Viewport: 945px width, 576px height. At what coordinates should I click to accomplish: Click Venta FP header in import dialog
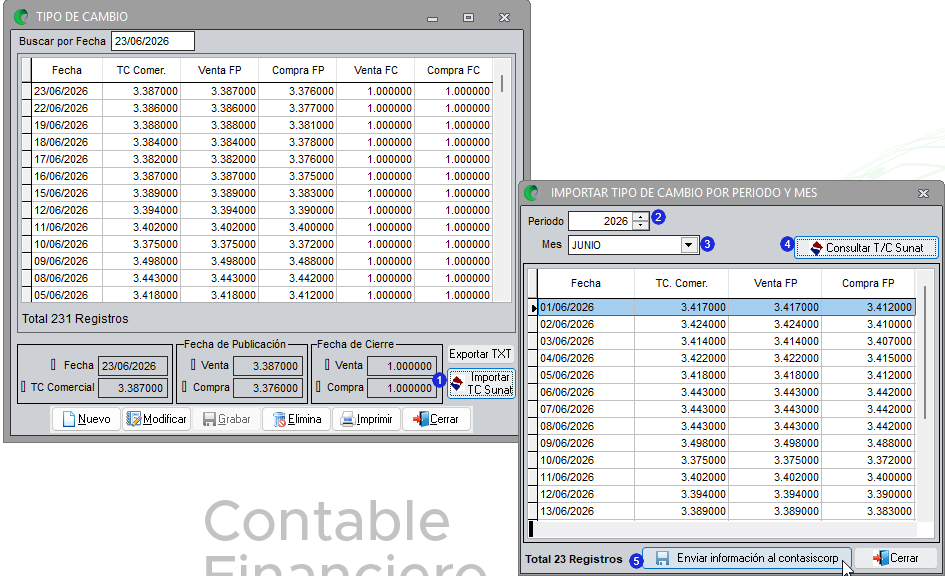coord(775,283)
